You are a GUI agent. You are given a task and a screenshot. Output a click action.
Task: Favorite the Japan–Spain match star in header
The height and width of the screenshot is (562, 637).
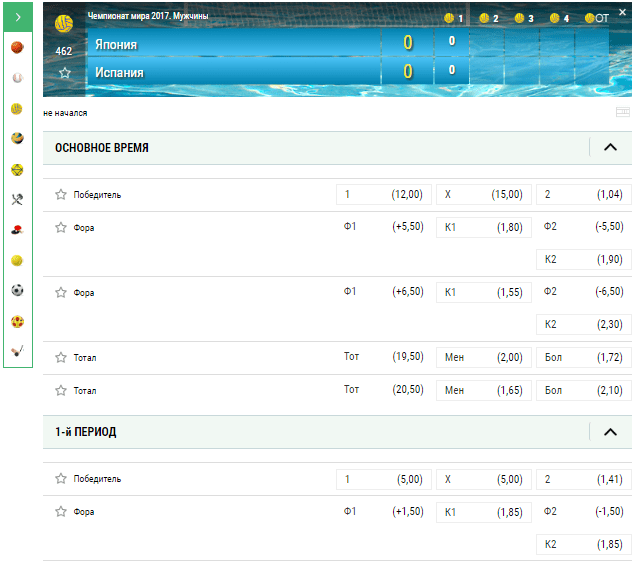pos(65,73)
